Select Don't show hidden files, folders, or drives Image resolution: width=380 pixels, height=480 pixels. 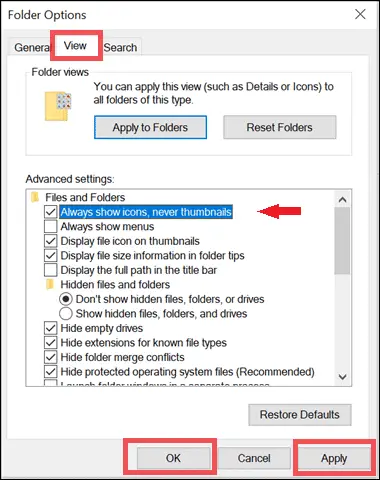point(66,299)
